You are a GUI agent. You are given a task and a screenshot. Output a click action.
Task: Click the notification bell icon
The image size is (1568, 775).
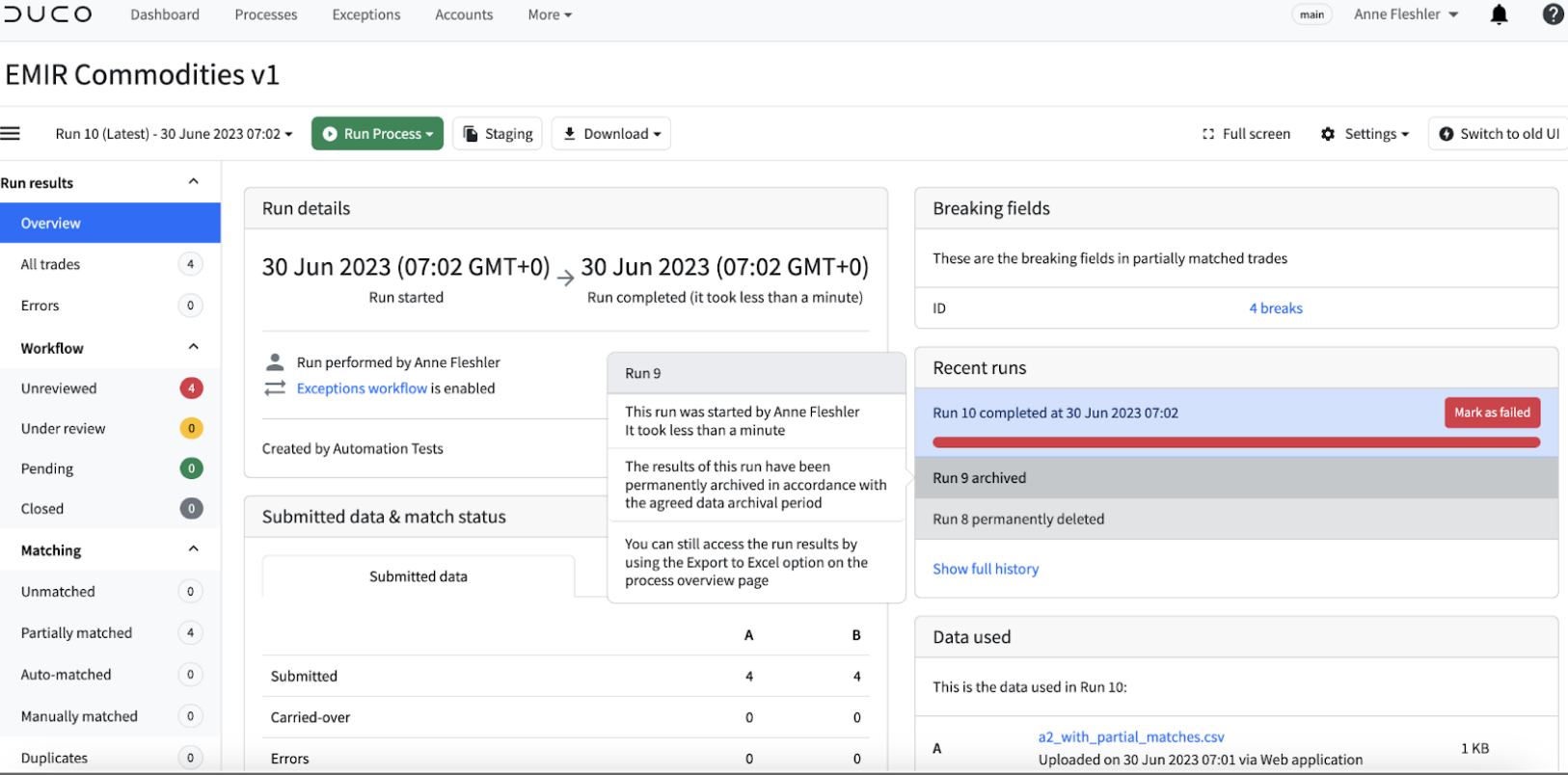click(1499, 14)
